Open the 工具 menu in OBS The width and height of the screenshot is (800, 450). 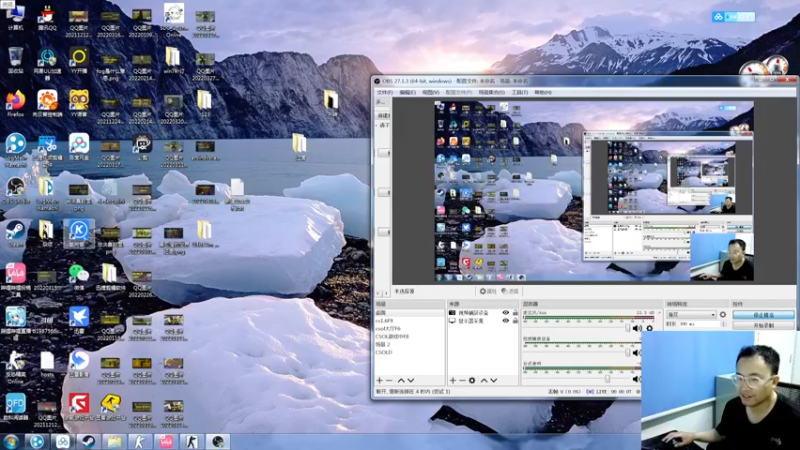point(520,92)
